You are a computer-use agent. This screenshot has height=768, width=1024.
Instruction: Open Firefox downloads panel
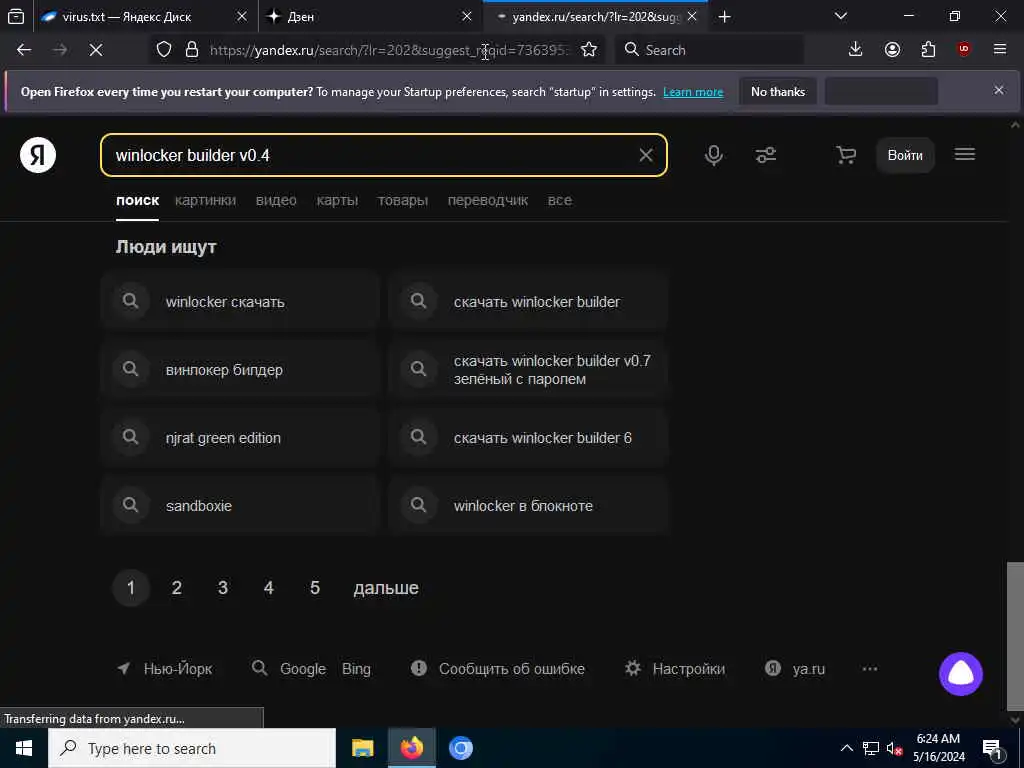point(856,49)
